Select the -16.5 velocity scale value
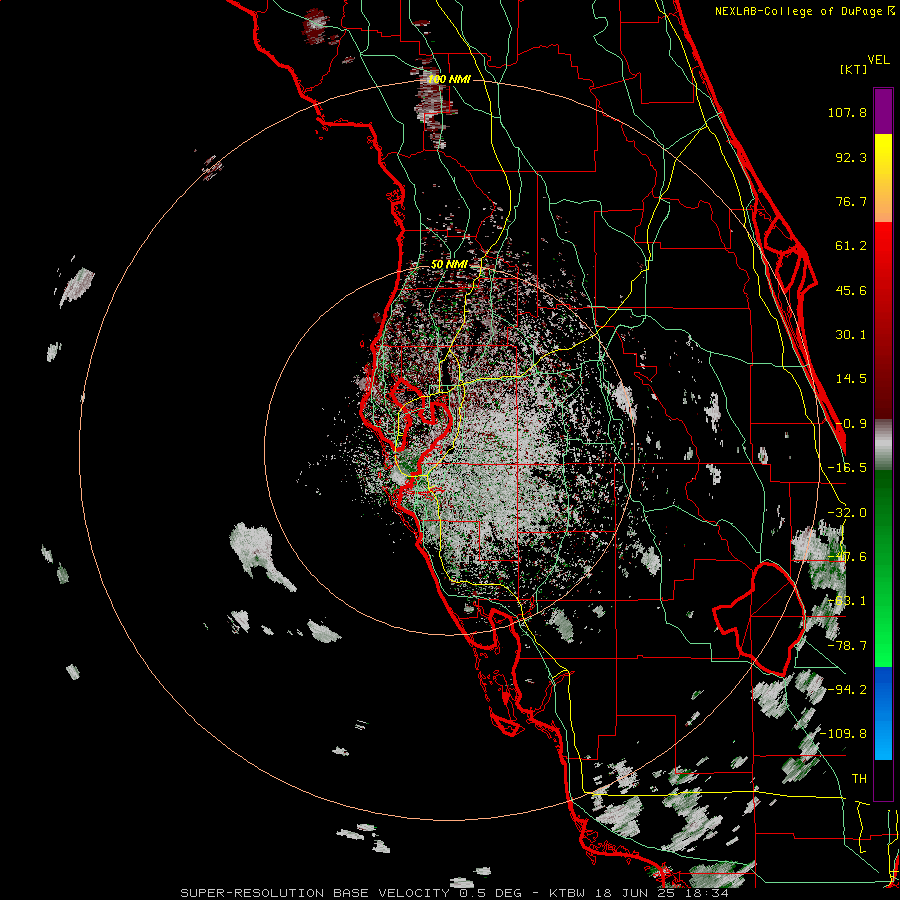 click(847, 468)
